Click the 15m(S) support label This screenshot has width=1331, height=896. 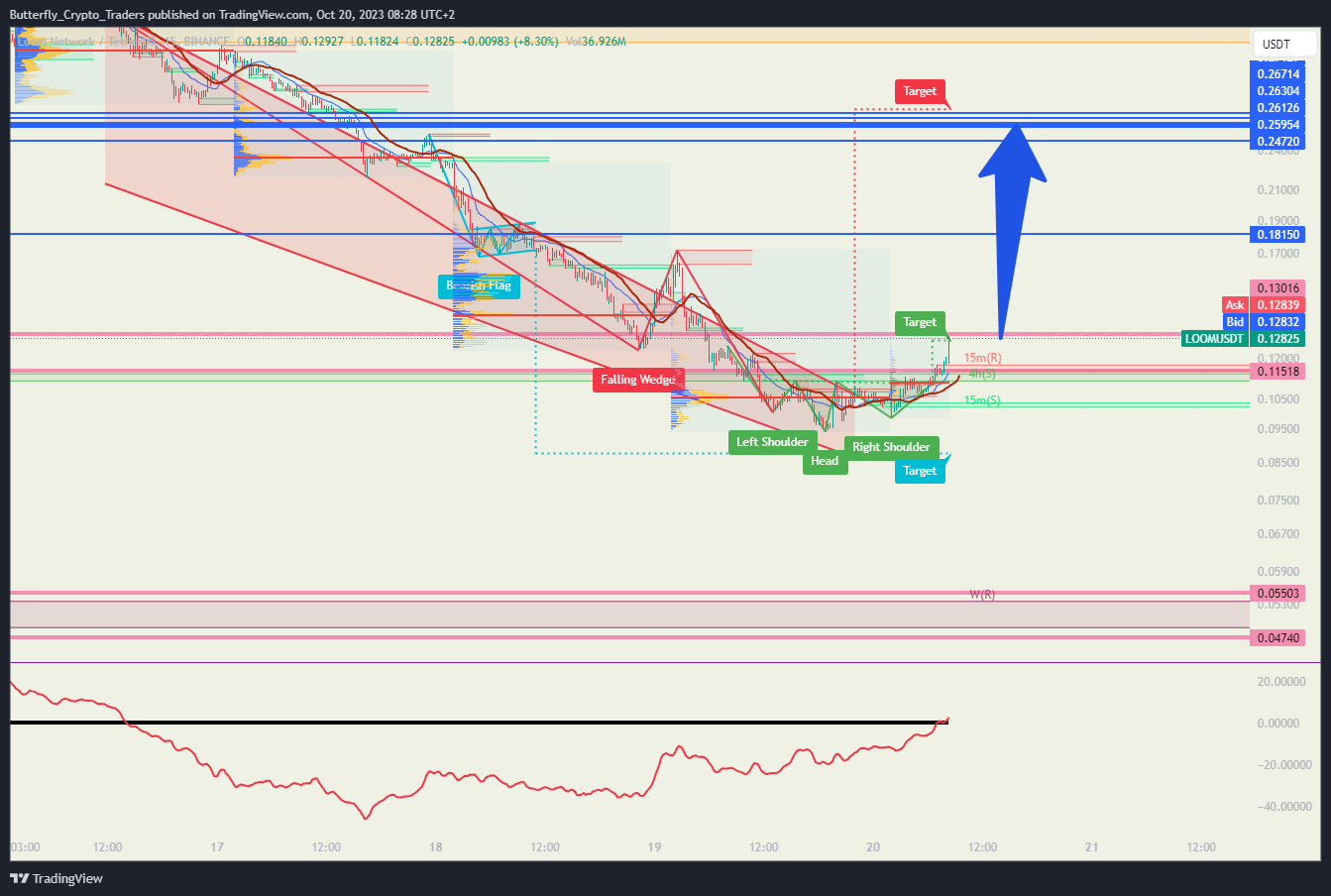click(982, 400)
